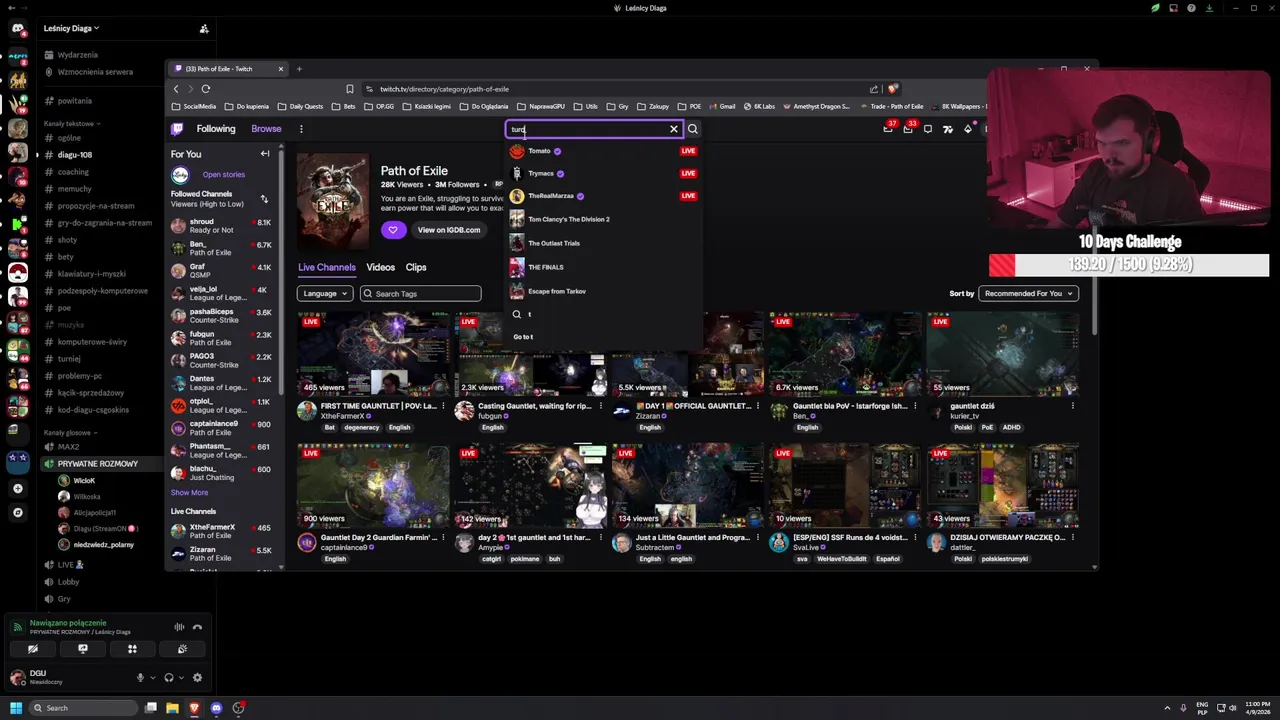1280x720 pixels.
Task: Toggle Discord microphone mute
Action: pos(140,677)
